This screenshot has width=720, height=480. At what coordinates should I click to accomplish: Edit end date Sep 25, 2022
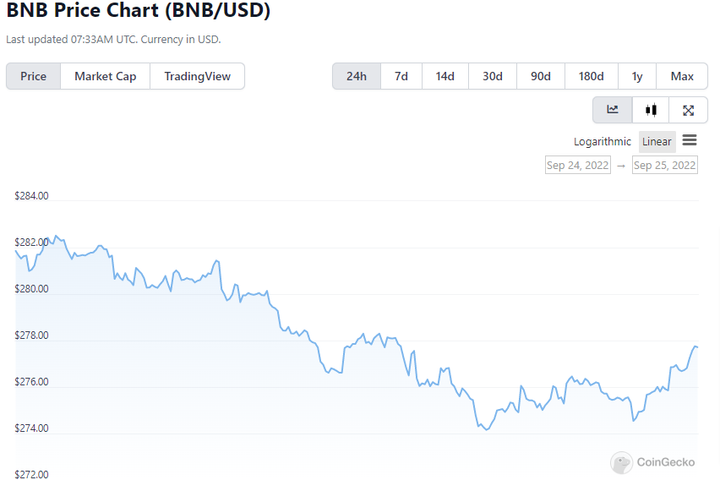pyautogui.click(x=664, y=165)
